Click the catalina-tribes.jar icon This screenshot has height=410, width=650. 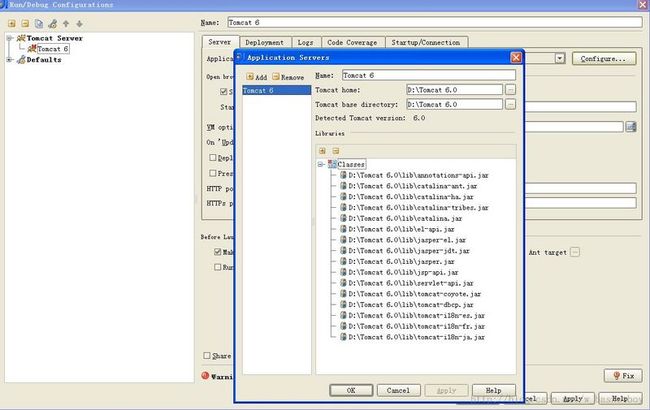343,207
